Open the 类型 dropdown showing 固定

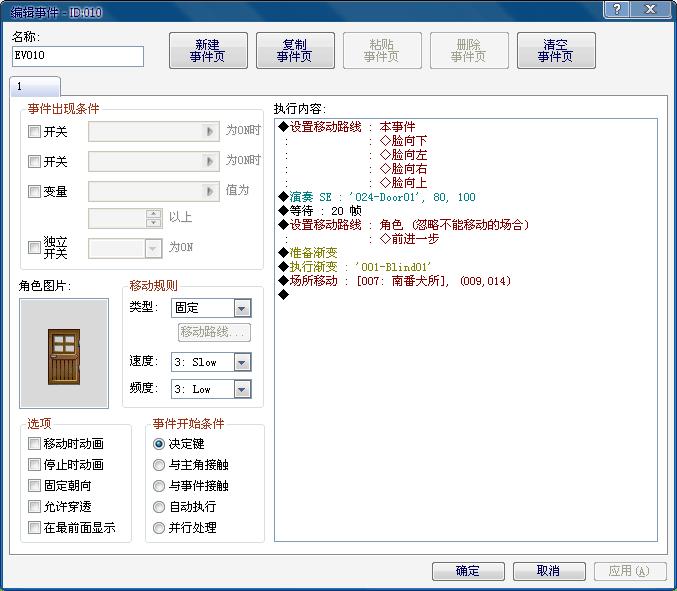coord(211,308)
